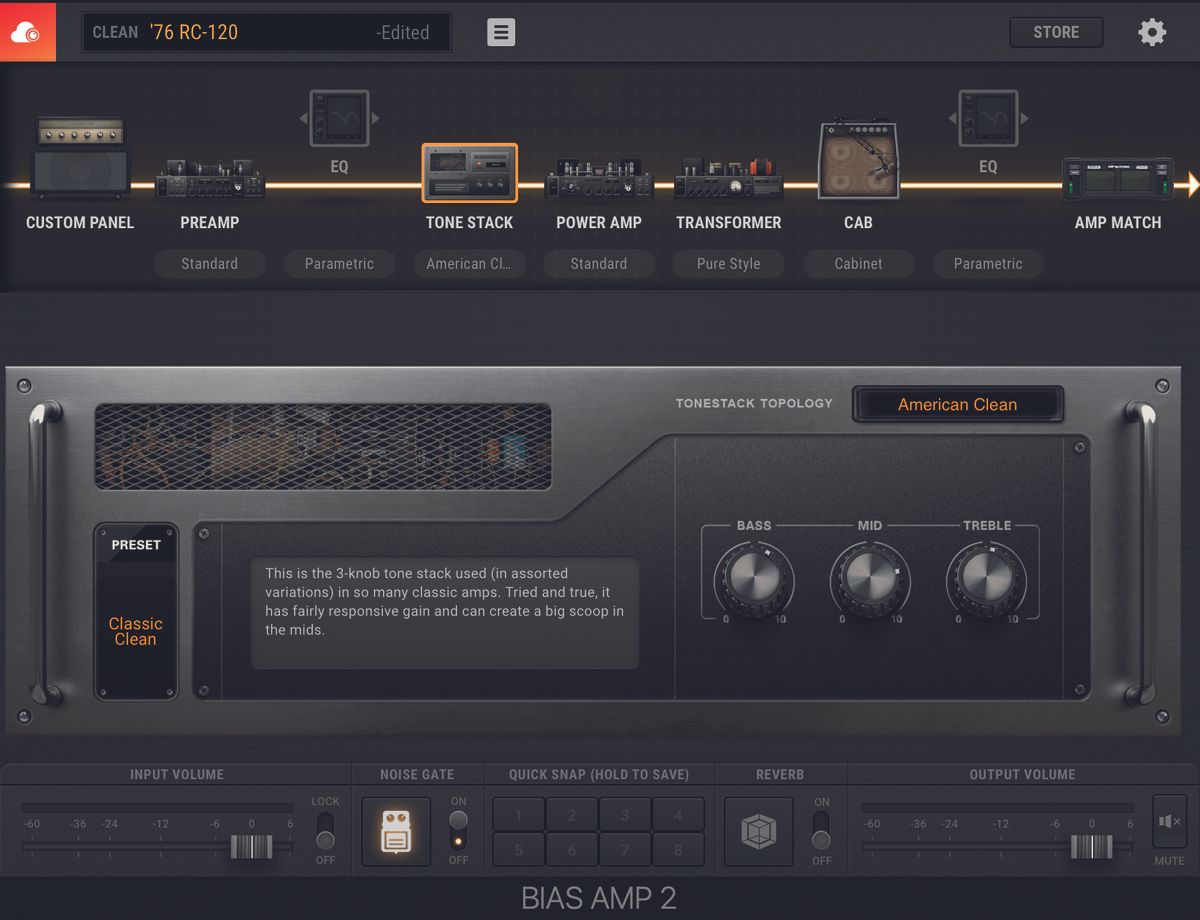Select the Preamp module in the signal chain
The width and height of the screenshot is (1200, 920).
210,180
